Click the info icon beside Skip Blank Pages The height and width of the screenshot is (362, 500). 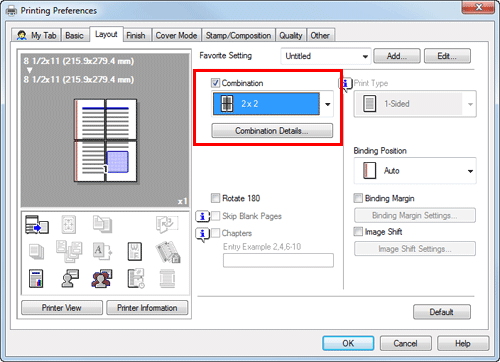click(202, 217)
